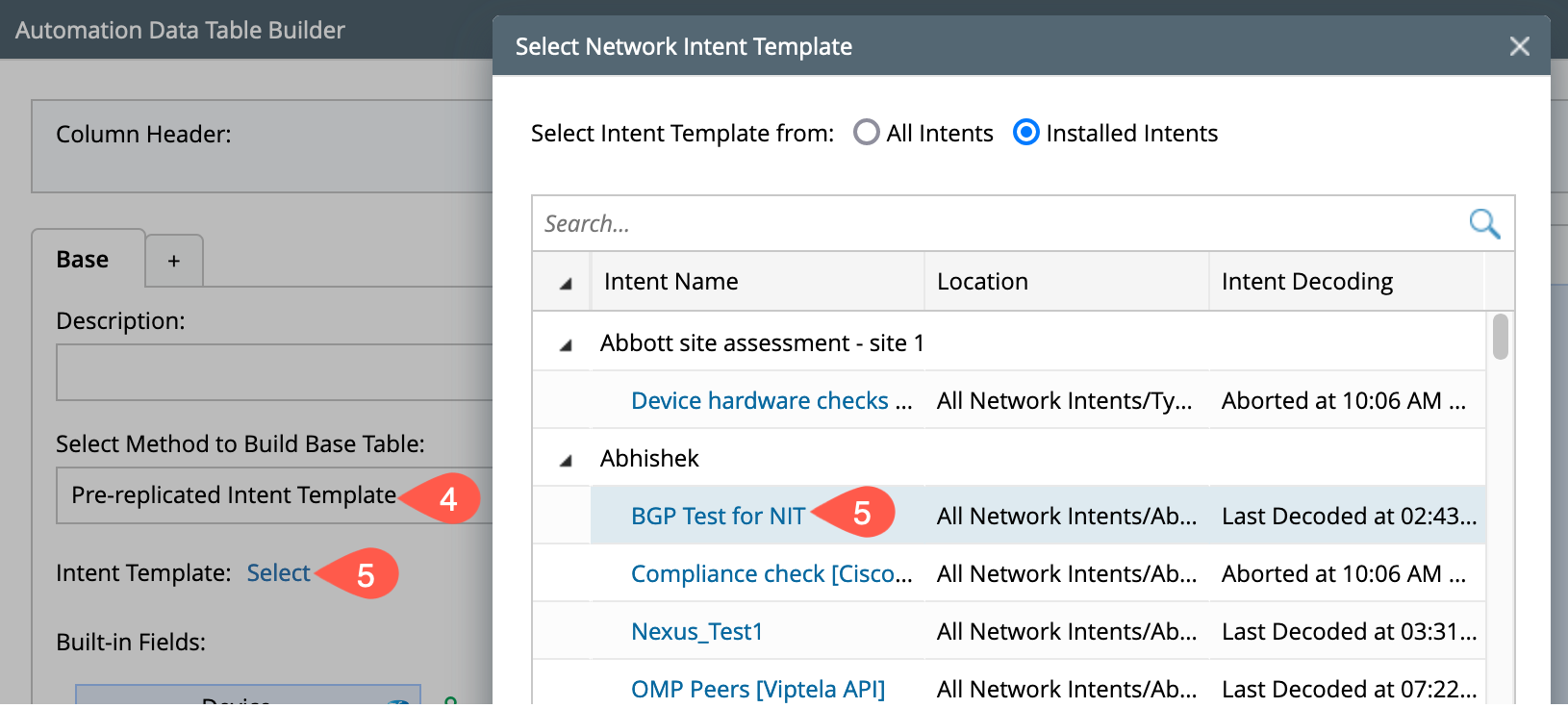The width and height of the screenshot is (1568, 708).
Task: Collapse all groups via header triangle
Action: (x=566, y=283)
